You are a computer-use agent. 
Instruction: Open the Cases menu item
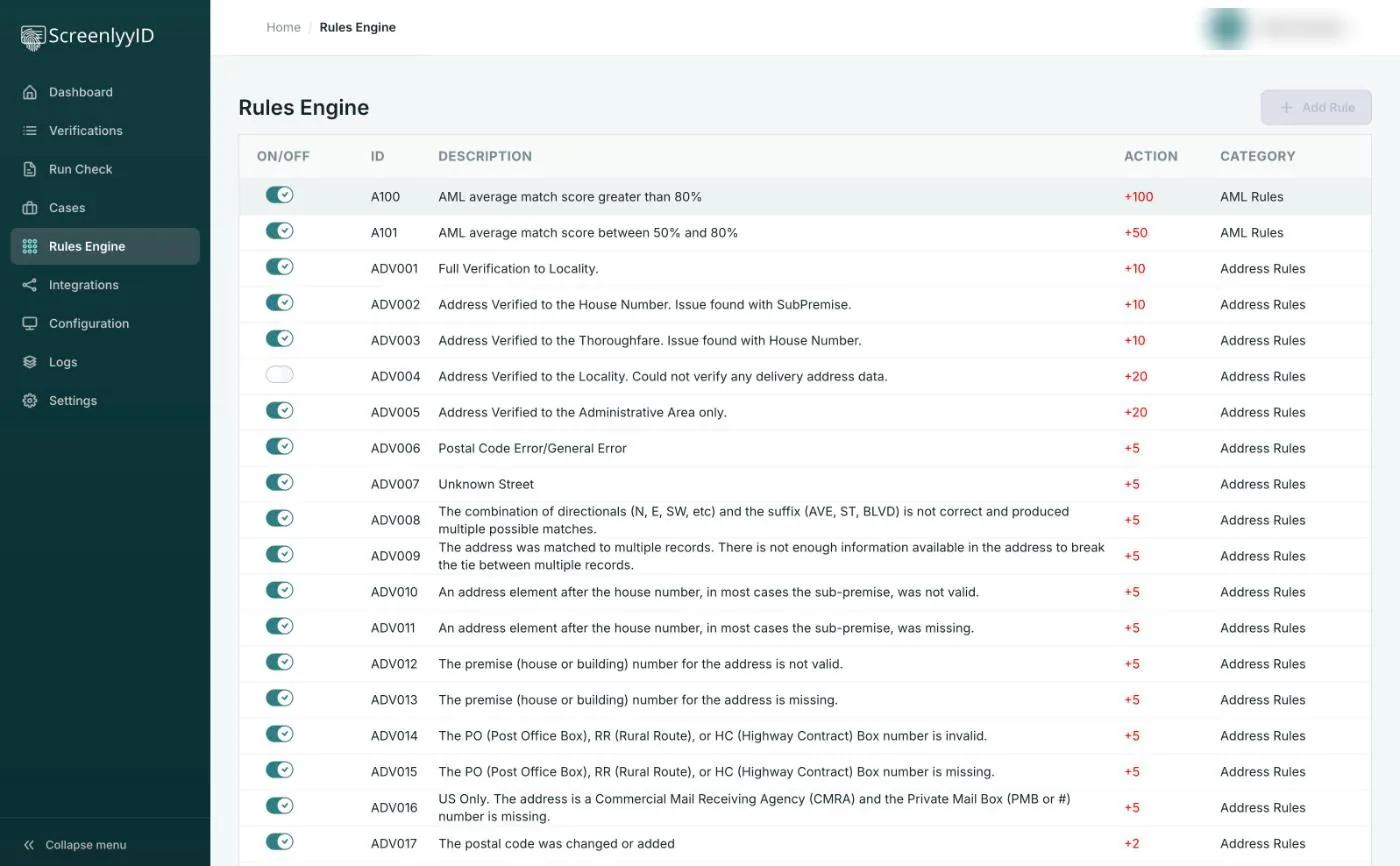click(105, 208)
